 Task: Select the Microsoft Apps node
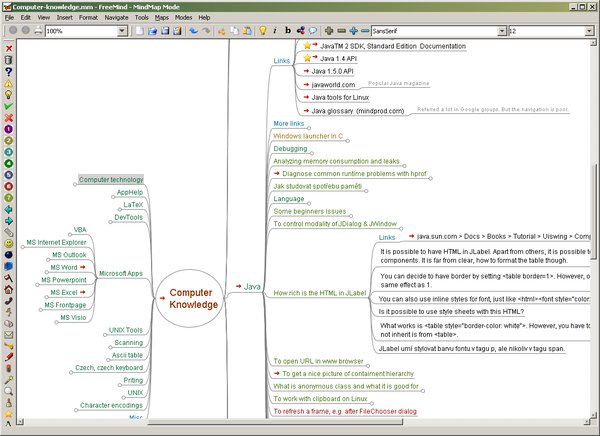click(120, 273)
